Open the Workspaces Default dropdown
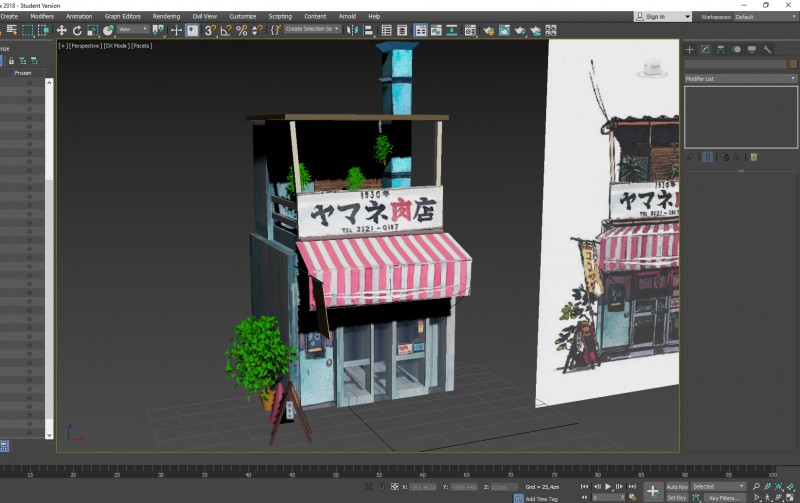This screenshot has width=800, height=503. click(765, 17)
